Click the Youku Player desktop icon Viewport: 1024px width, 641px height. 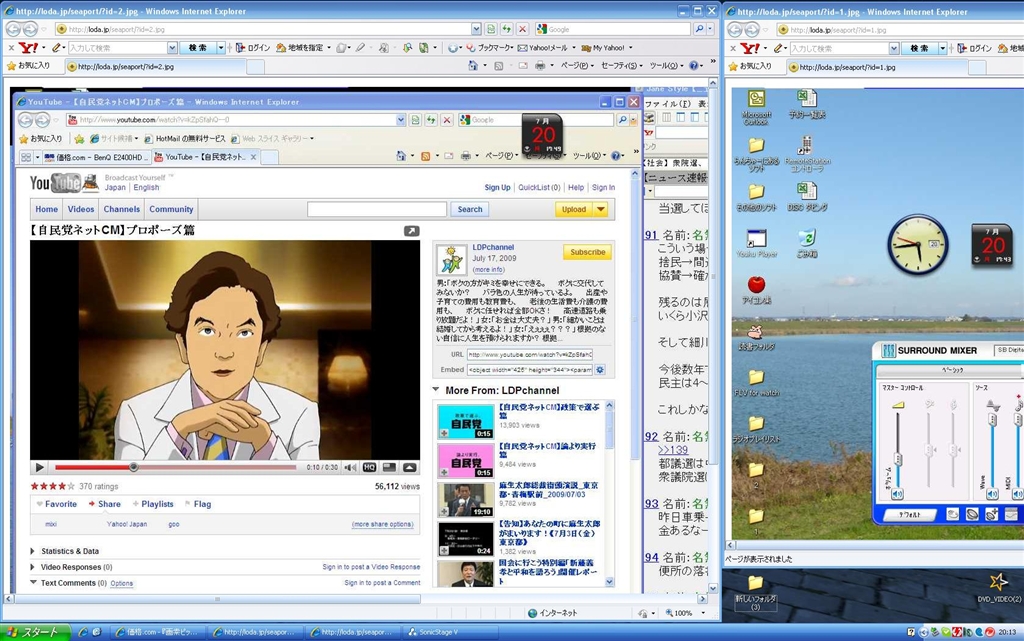click(756, 243)
